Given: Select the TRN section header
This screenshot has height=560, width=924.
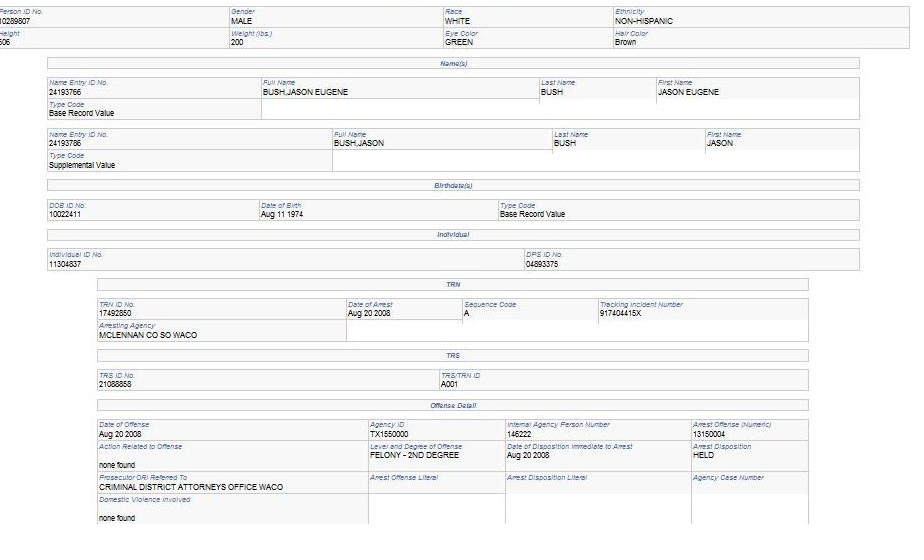Looking at the screenshot, I should 453,285.
